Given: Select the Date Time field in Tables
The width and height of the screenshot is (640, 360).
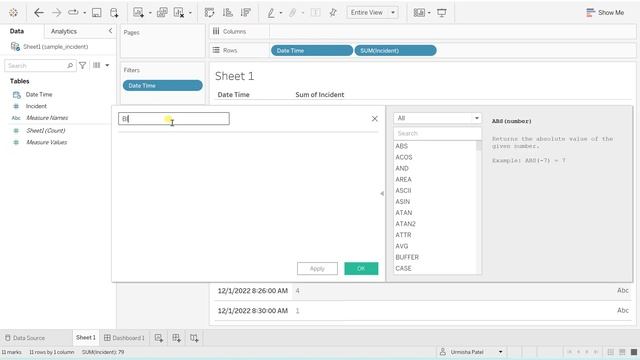Looking at the screenshot, I should pyautogui.click(x=39, y=94).
